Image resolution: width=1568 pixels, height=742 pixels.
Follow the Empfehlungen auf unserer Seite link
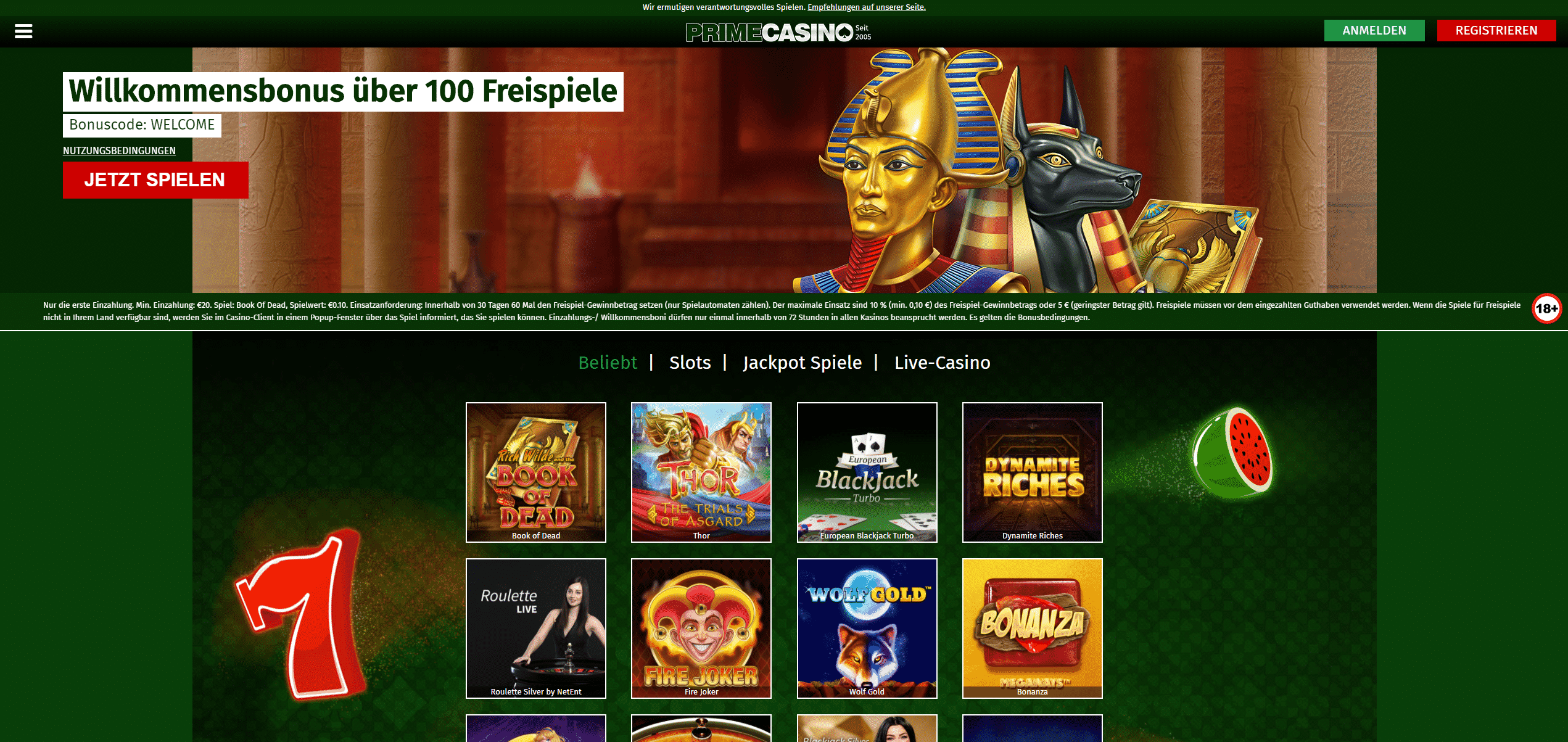tap(867, 7)
